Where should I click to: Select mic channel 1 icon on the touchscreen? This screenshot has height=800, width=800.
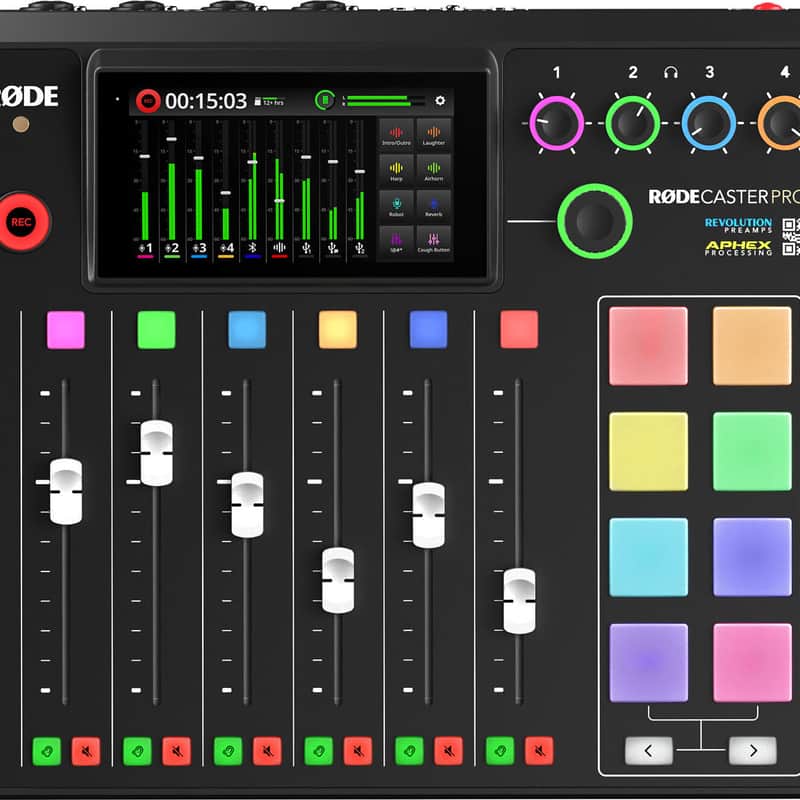pyautogui.click(x=145, y=248)
